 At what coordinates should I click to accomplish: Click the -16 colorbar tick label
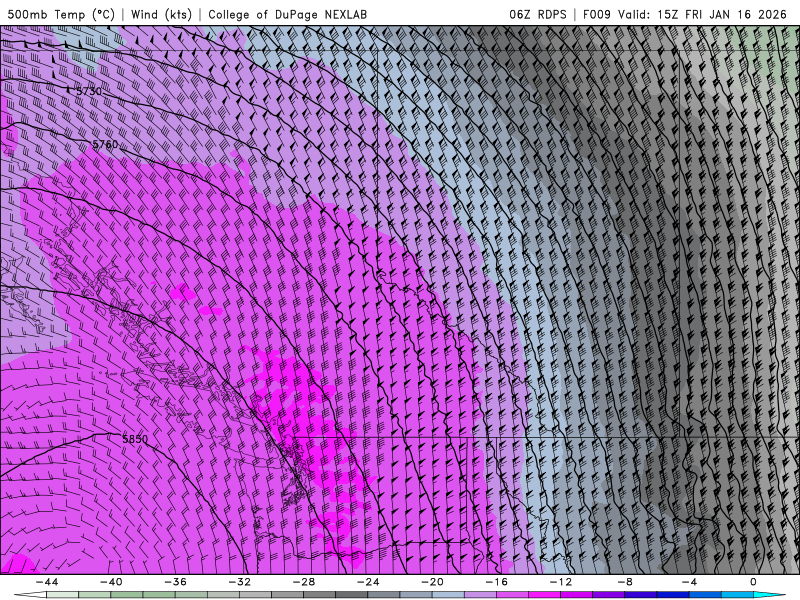[496, 582]
